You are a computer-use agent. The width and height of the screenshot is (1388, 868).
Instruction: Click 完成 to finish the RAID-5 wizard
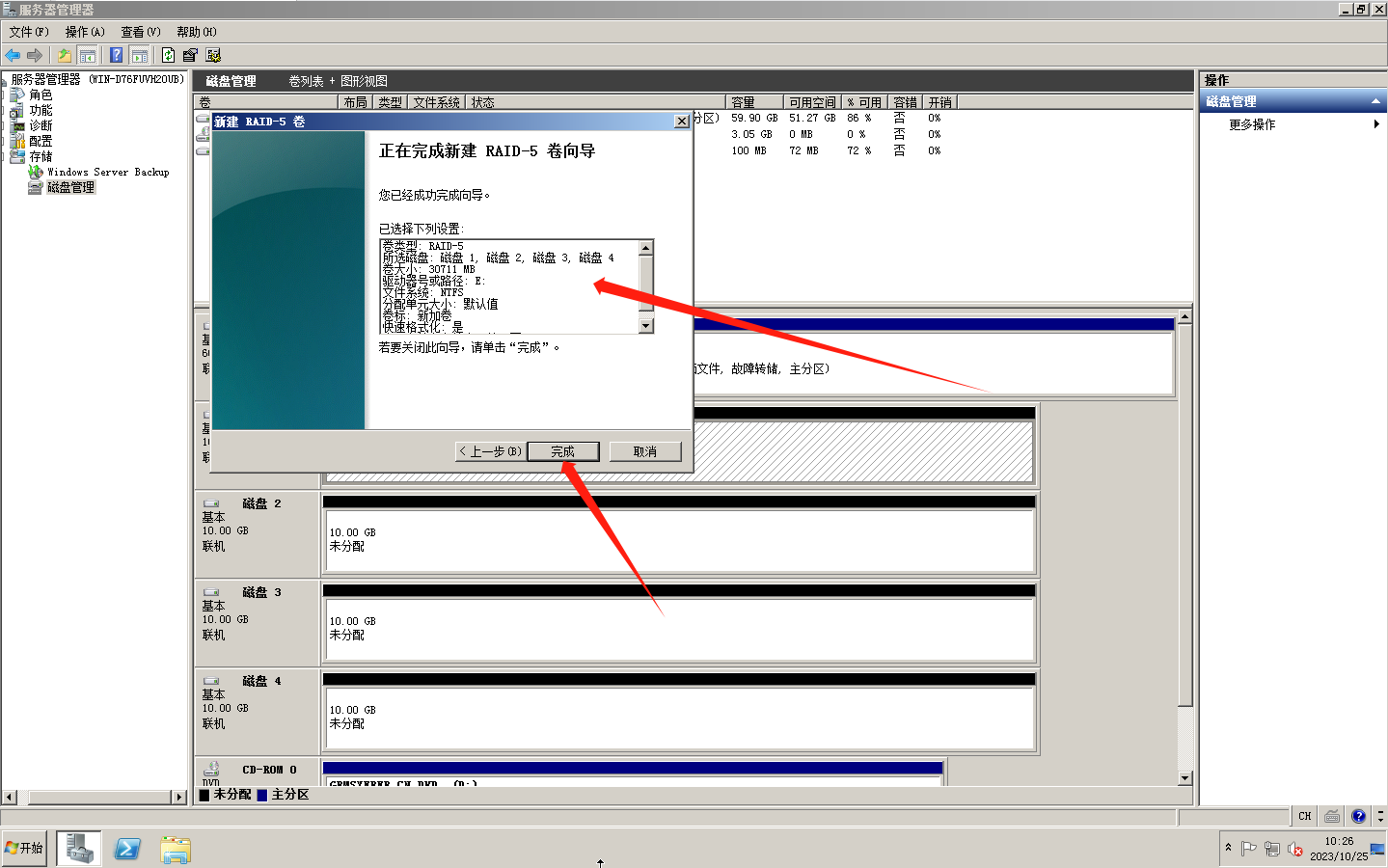coord(563,451)
